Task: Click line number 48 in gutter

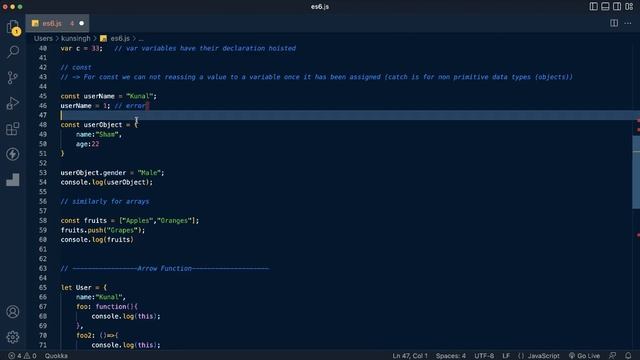Action: coord(43,124)
